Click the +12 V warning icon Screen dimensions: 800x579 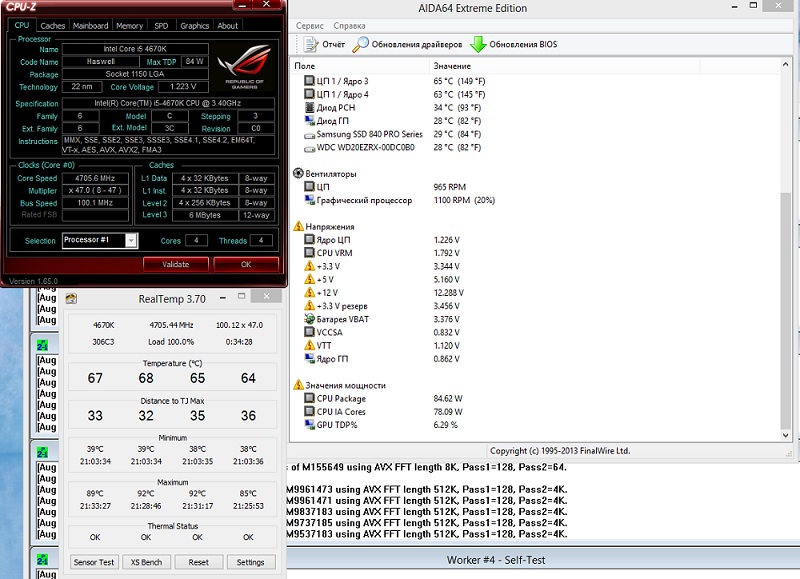(309, 292)
